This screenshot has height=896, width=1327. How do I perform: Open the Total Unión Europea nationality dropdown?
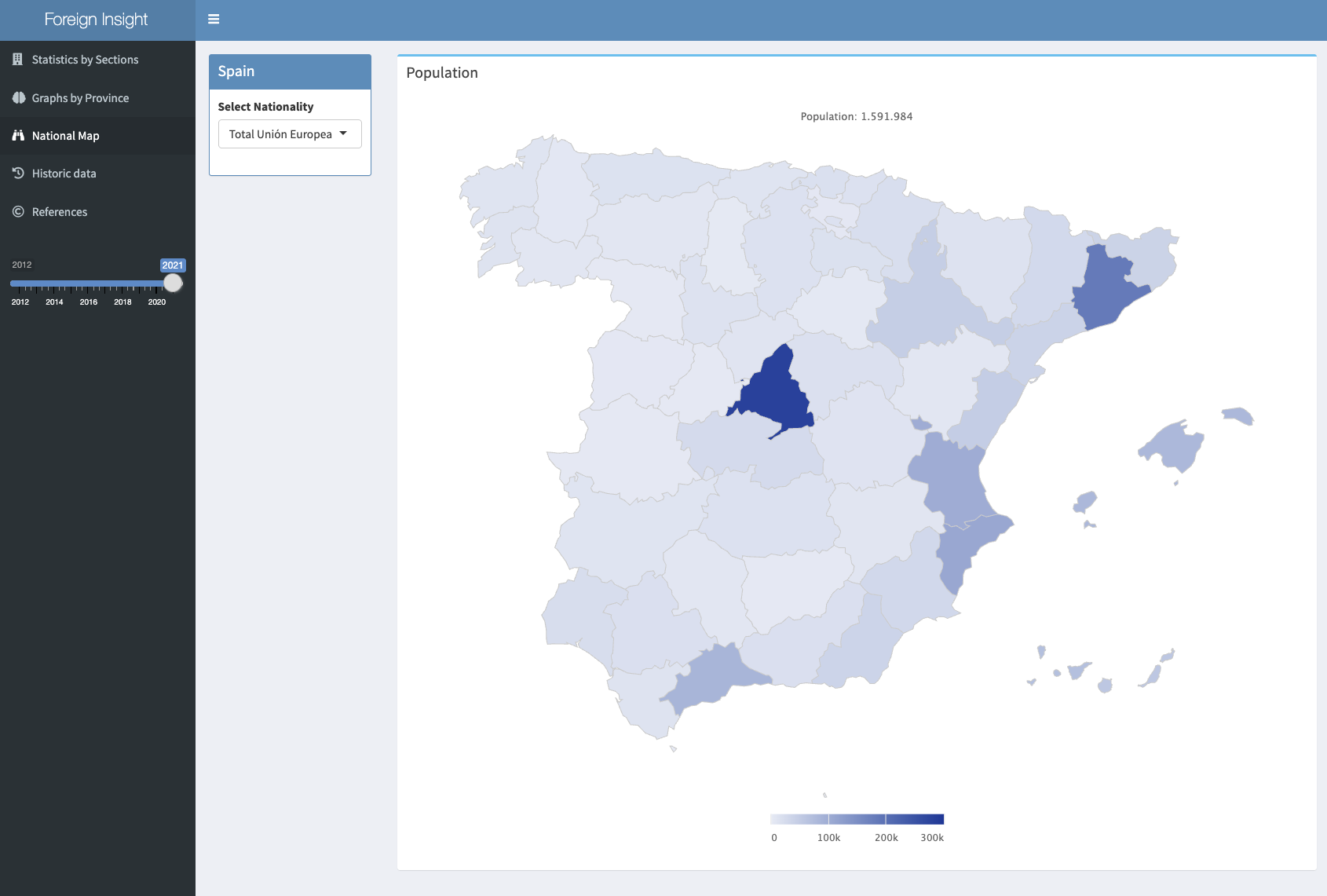point(290,134)
